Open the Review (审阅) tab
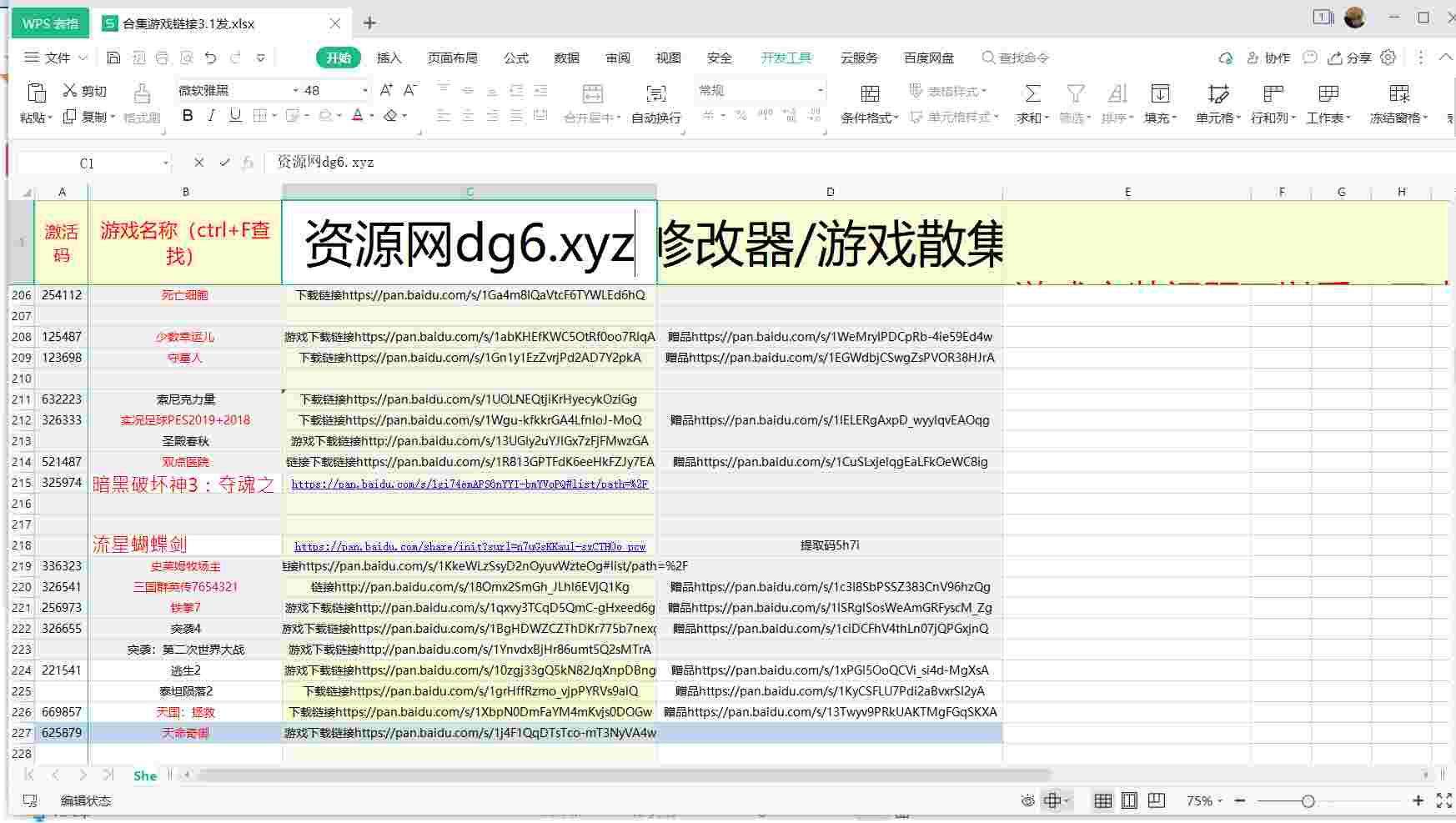 (x=618, y=58)
